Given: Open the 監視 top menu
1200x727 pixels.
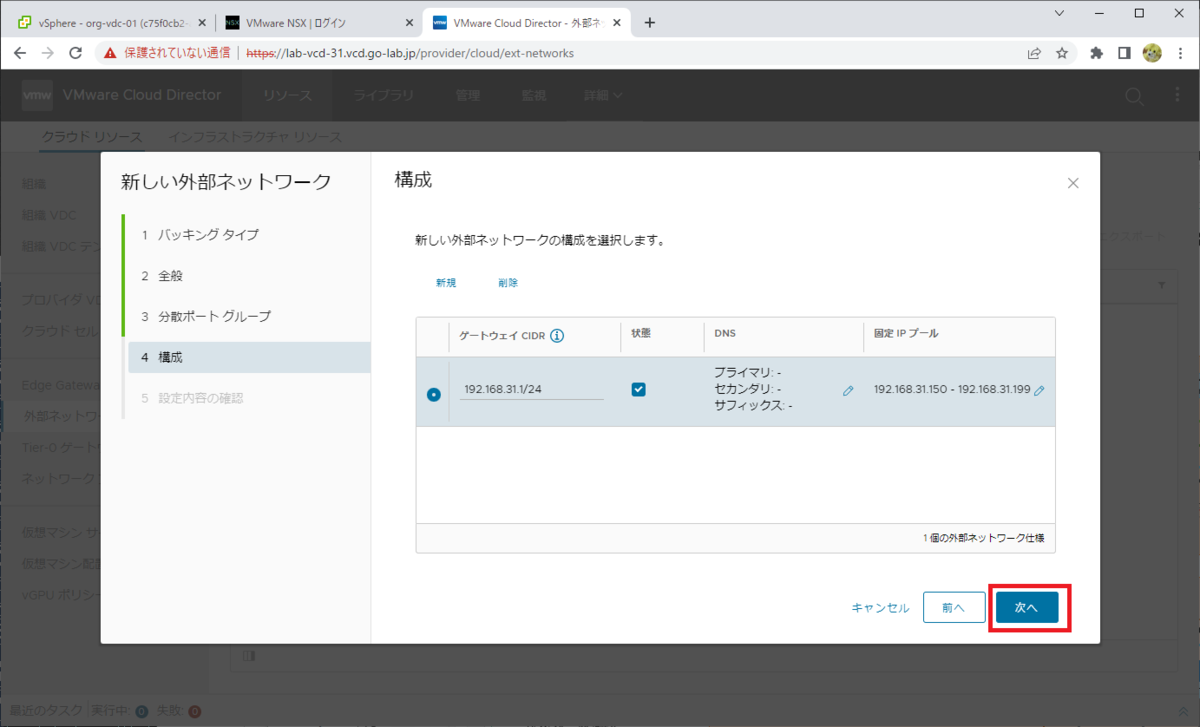Looking at the screenshot, I should pos(534,96).
